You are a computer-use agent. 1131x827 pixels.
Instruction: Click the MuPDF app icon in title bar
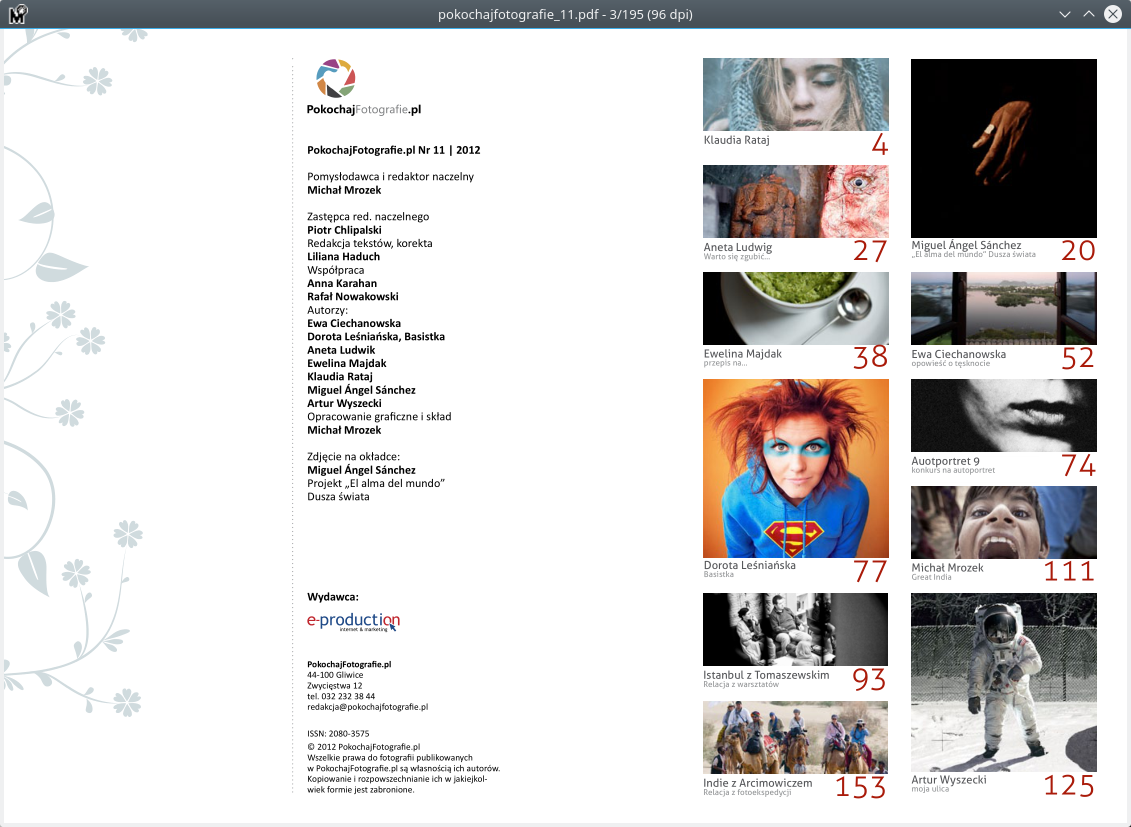pos(17,14)
